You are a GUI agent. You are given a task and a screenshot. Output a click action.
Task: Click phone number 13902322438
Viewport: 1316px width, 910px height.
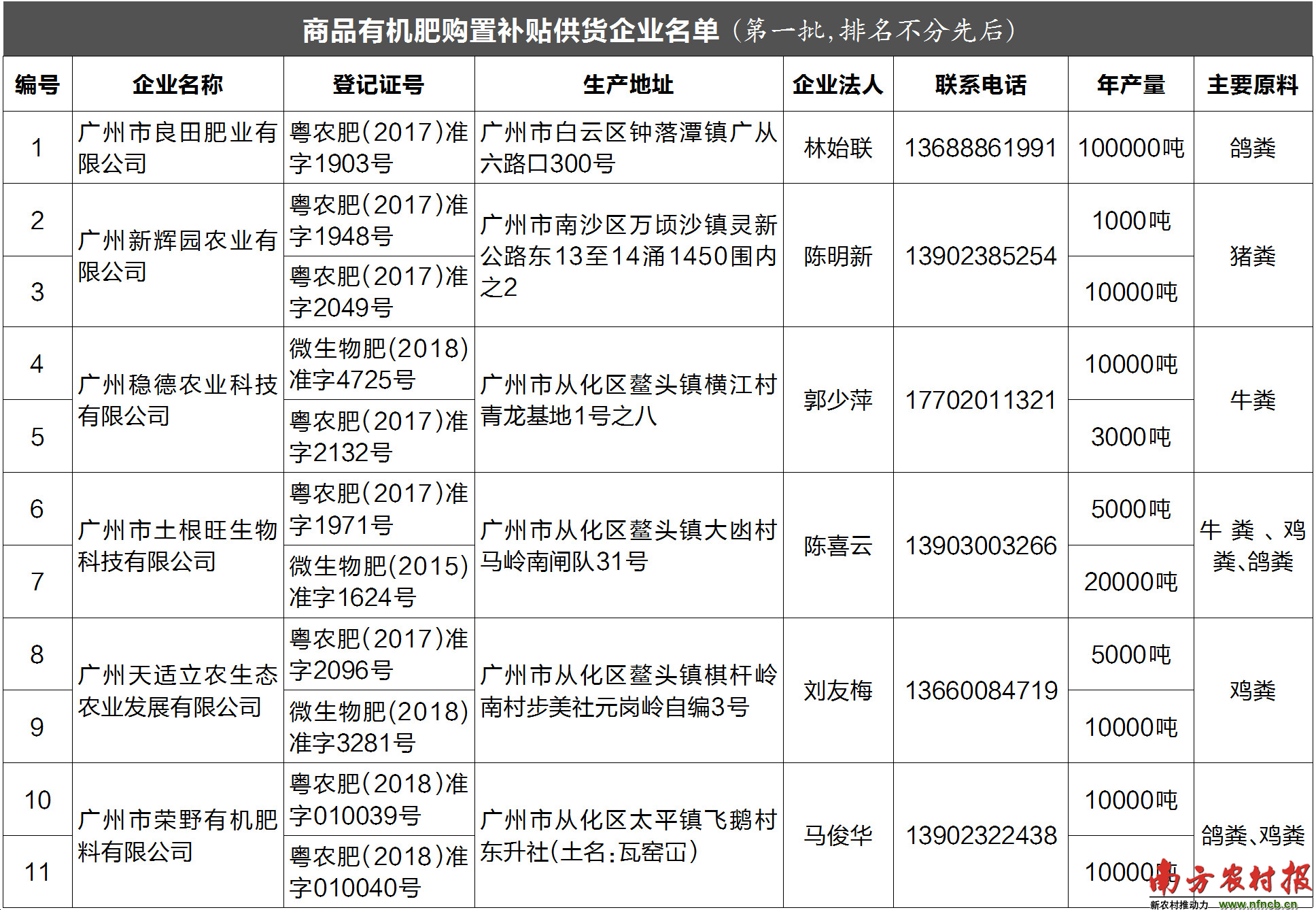click(981, 835)
